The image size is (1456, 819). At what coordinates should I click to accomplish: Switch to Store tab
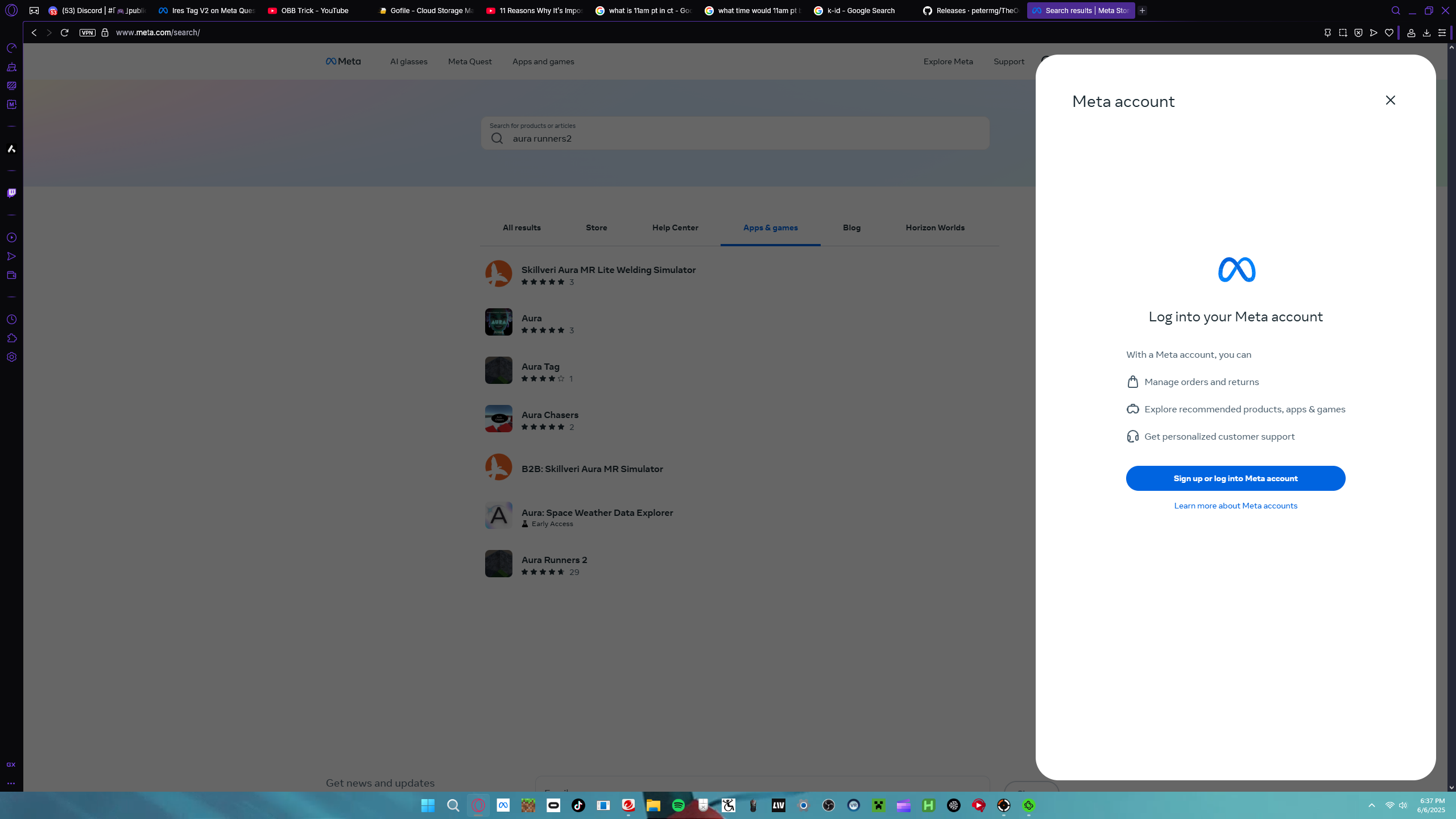coord(596,227)
